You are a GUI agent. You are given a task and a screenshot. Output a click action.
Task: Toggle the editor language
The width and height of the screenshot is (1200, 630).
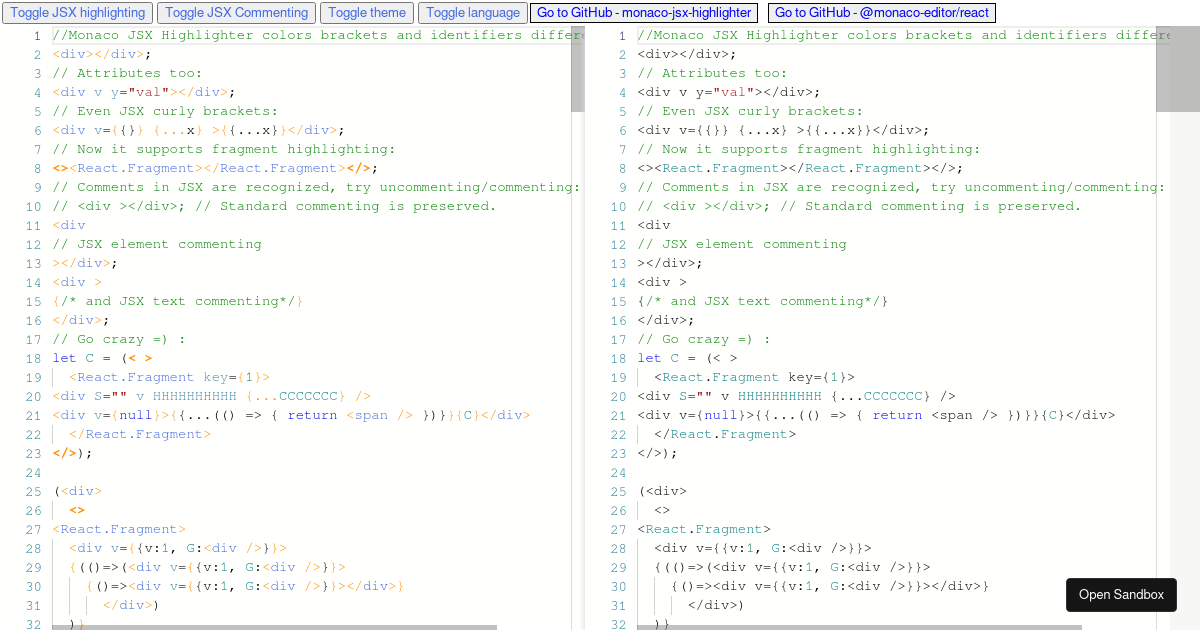pos(472,12)
